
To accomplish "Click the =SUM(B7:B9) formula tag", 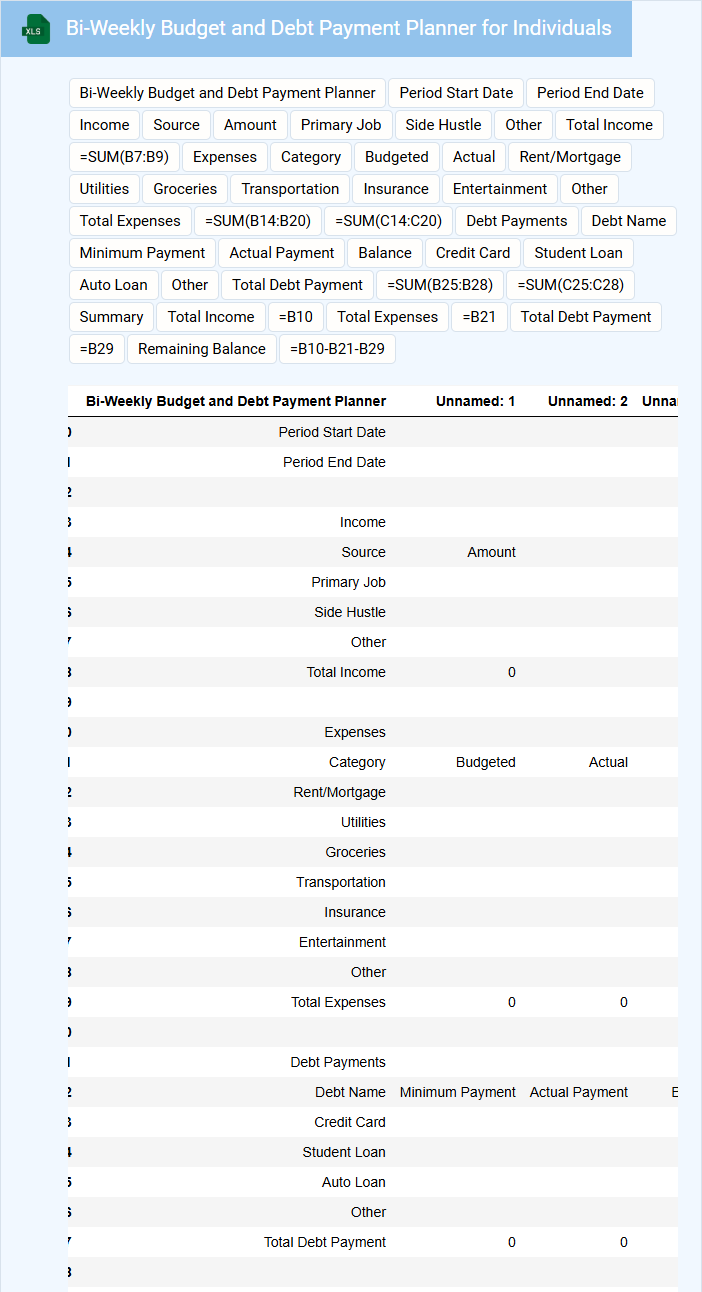I will click(x=124, y=157).
